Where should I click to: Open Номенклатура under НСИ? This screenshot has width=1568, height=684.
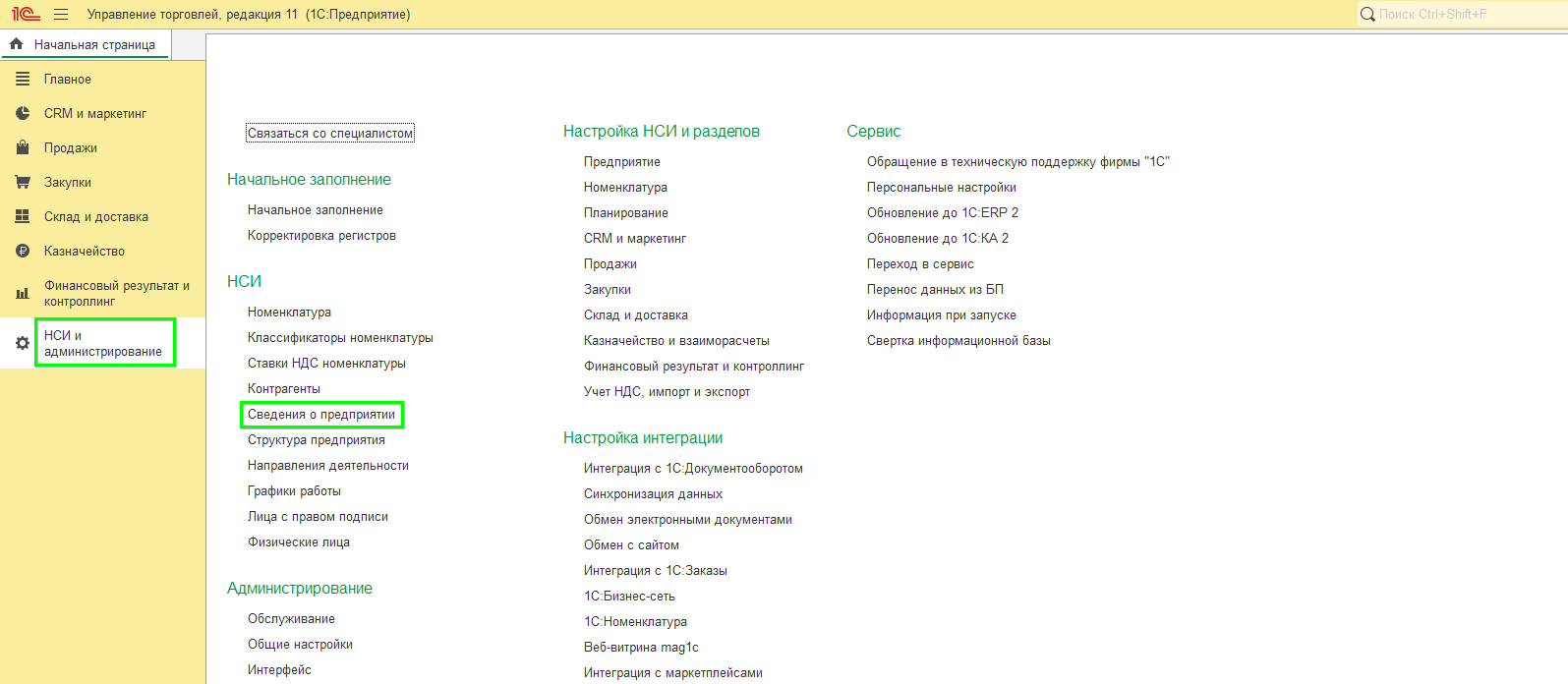[289, 312]
